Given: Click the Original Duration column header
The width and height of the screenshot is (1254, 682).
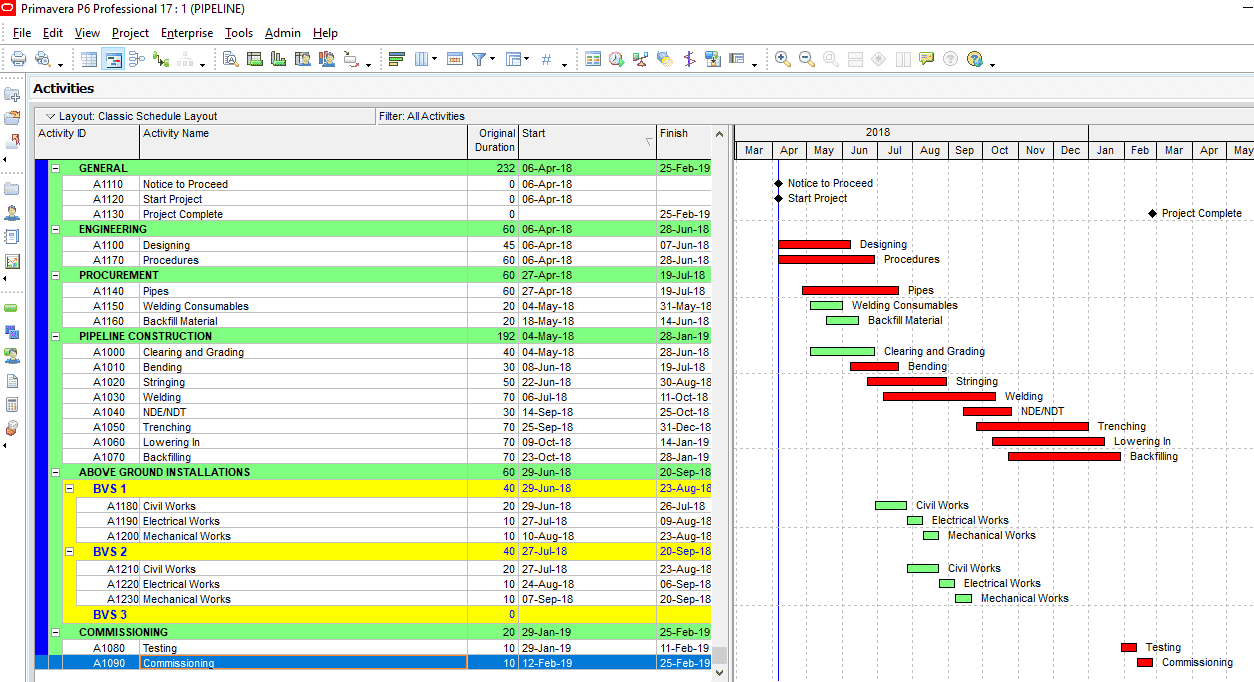Looking at the screenshot, I should click(494, 140).
